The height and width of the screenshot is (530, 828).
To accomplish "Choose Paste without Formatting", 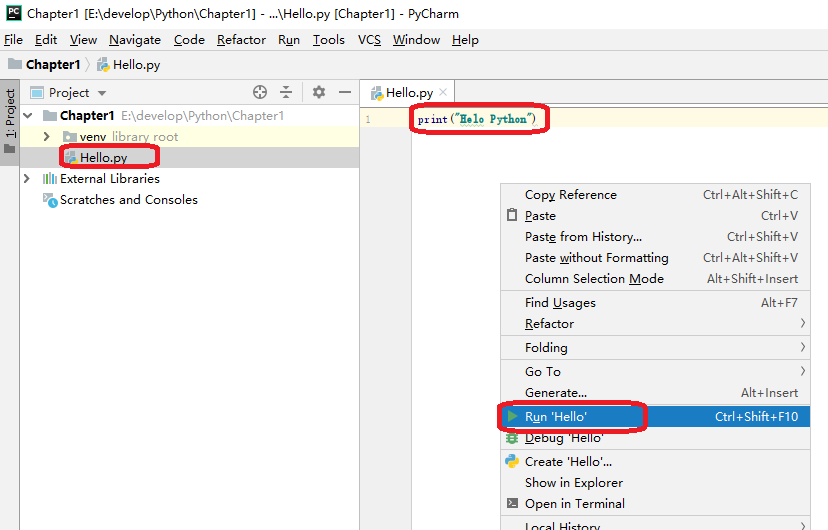I will pyautogui.click(x=655, y=258).
